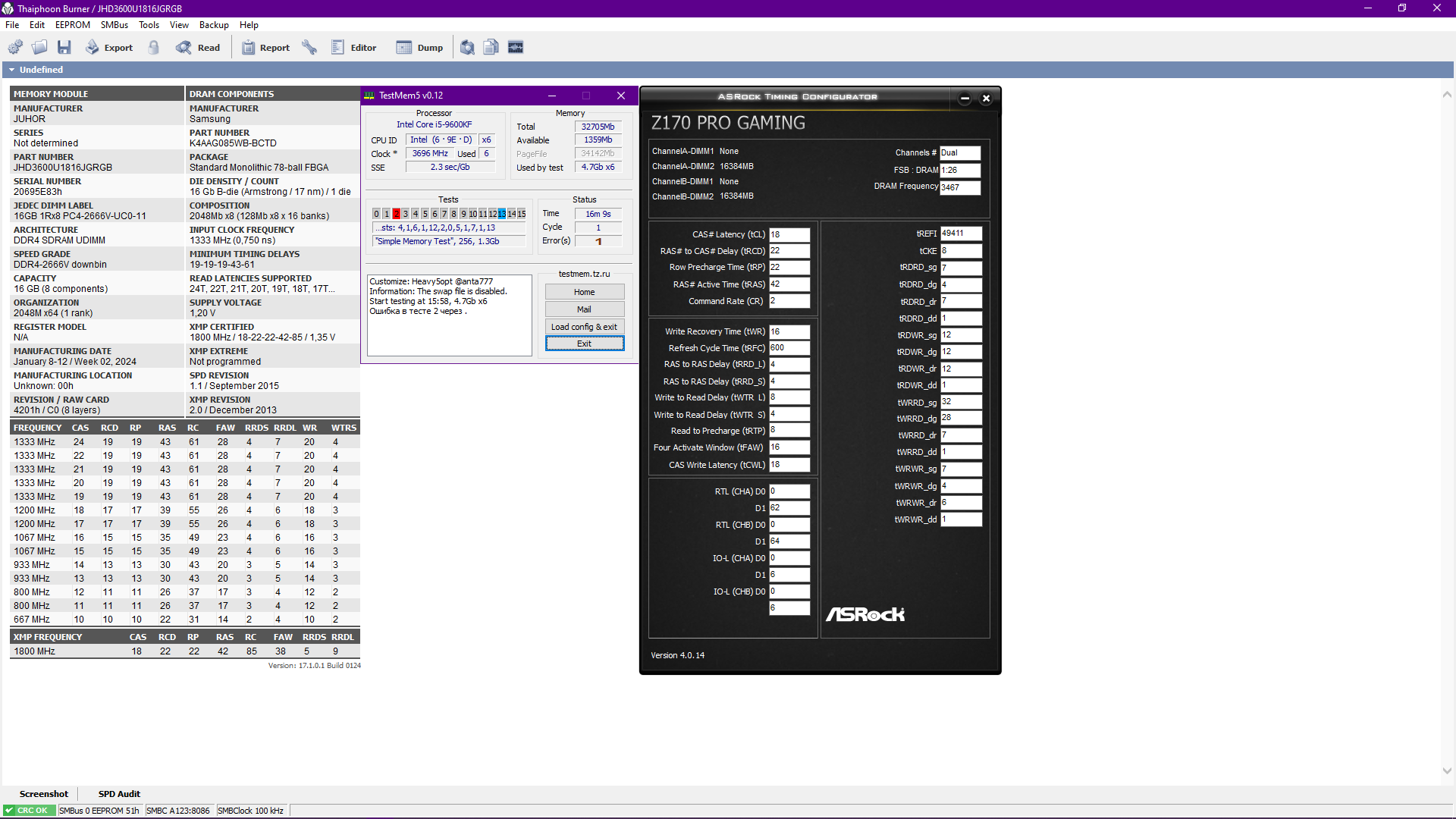Click the Dump toolbar button
This screenshot has width=1456, height=819.
point(420,48)
